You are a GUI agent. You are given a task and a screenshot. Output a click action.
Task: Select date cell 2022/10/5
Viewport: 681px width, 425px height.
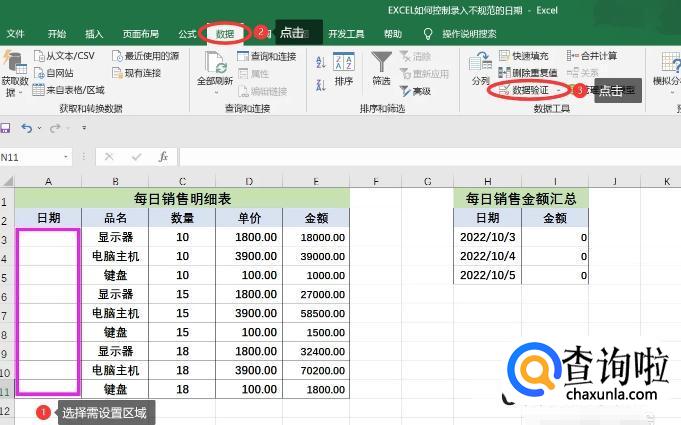487,275
